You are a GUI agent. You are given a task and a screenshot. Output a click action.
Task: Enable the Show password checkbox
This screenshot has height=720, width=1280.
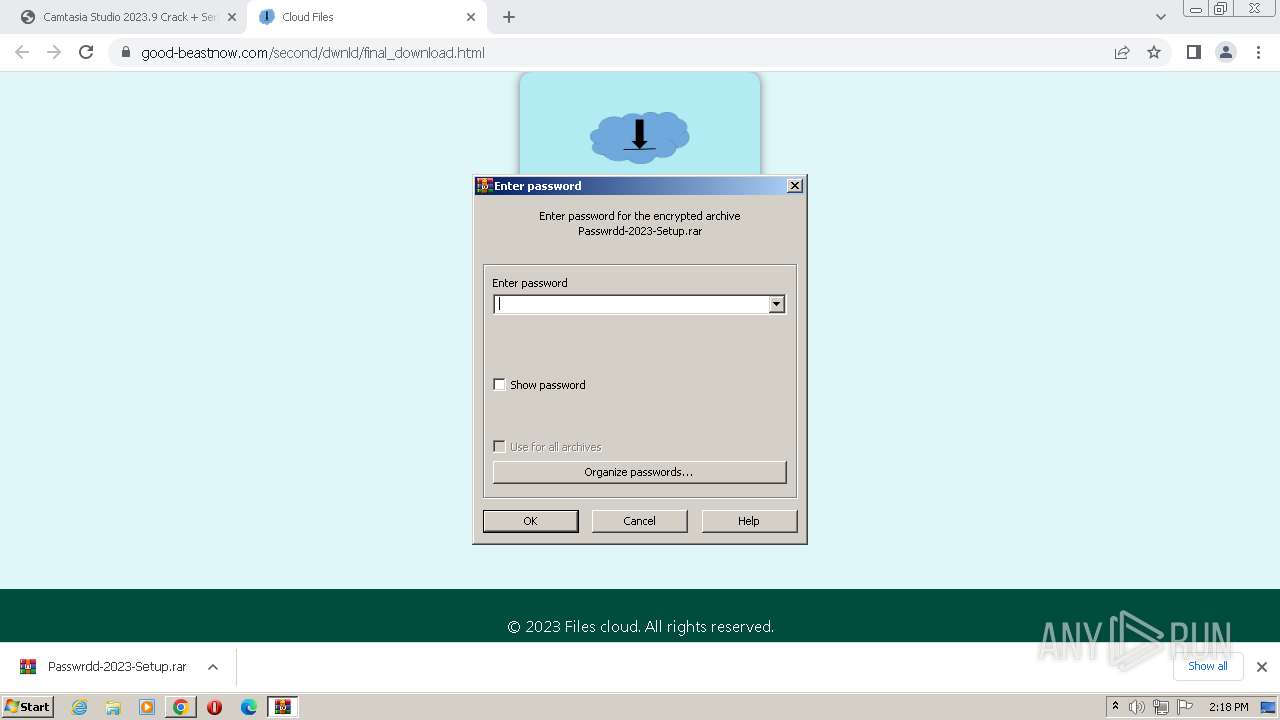(x=499, y=384)
